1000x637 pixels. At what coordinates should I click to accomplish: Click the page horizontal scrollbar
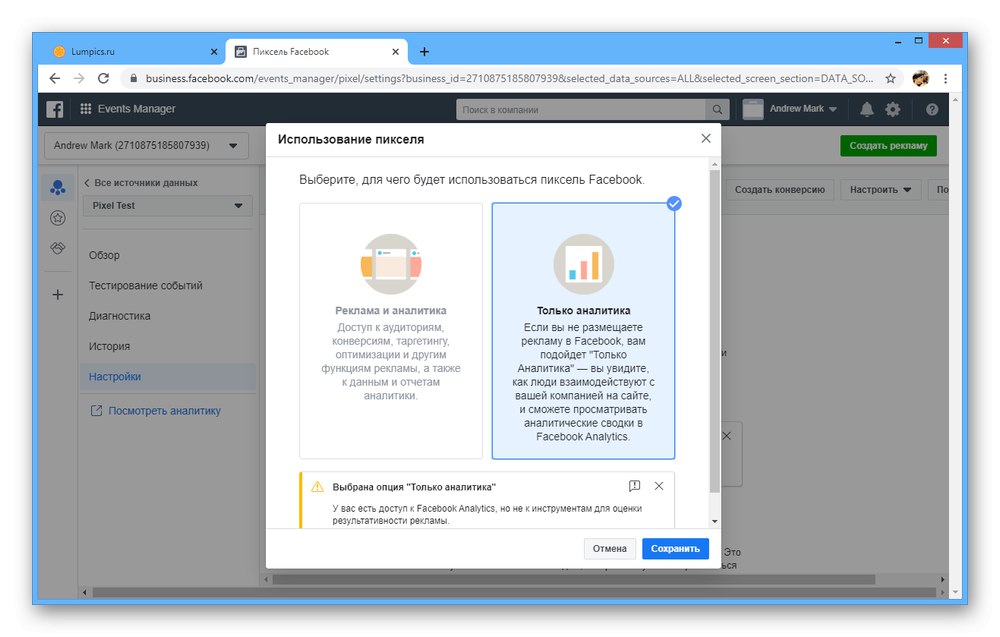(513, 592)
